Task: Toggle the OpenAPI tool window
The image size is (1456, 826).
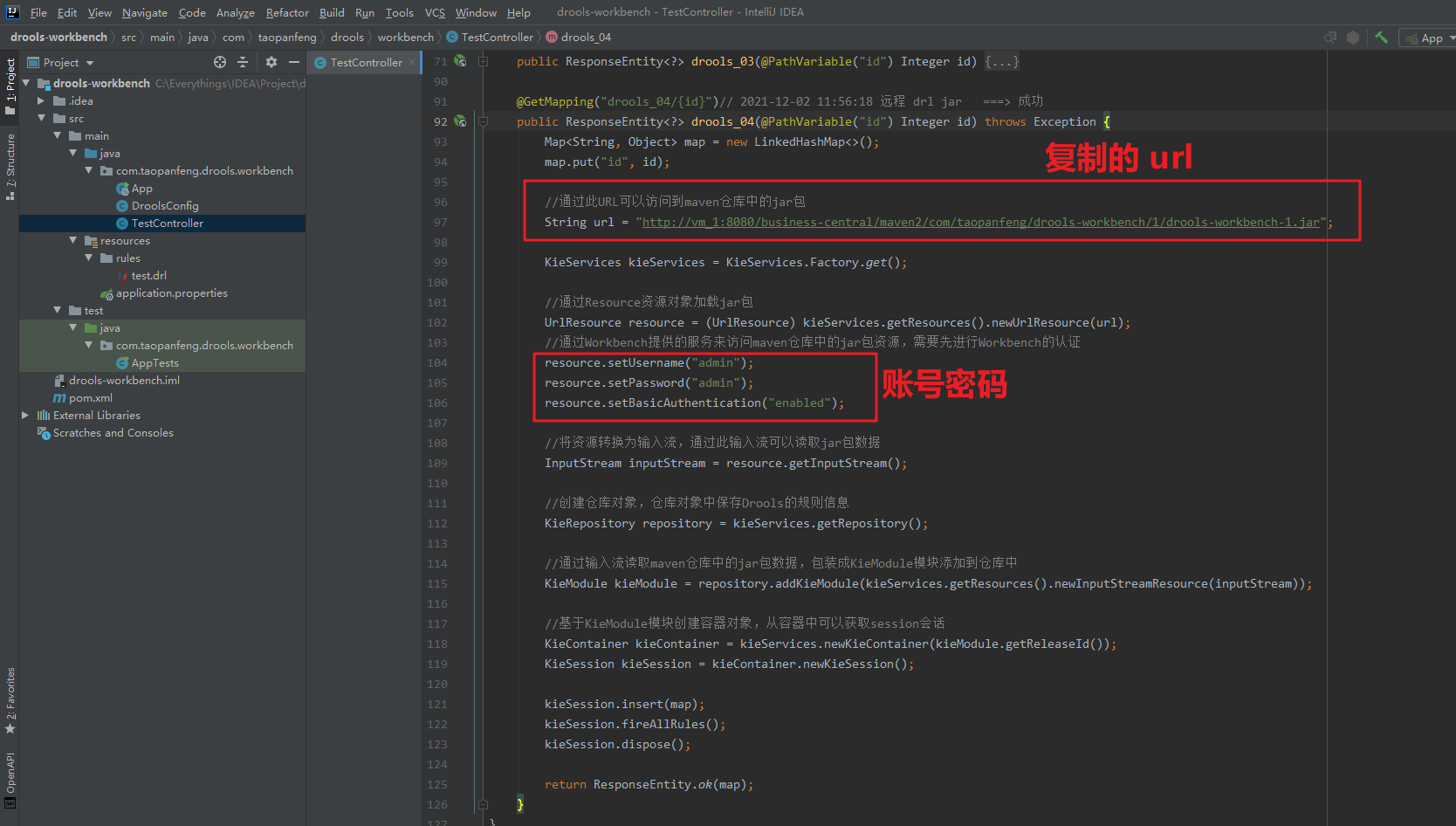Action: (10, 779)
